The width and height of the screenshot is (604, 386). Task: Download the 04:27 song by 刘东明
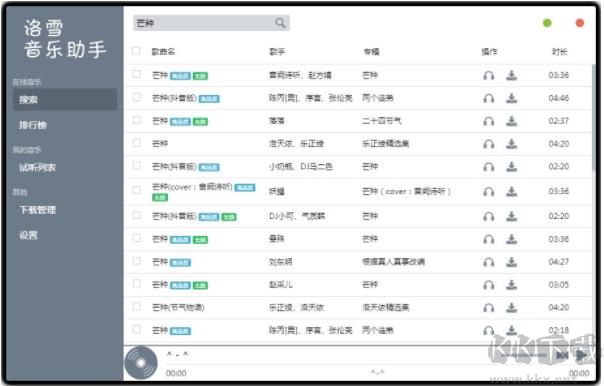click(x=512, y=262)
